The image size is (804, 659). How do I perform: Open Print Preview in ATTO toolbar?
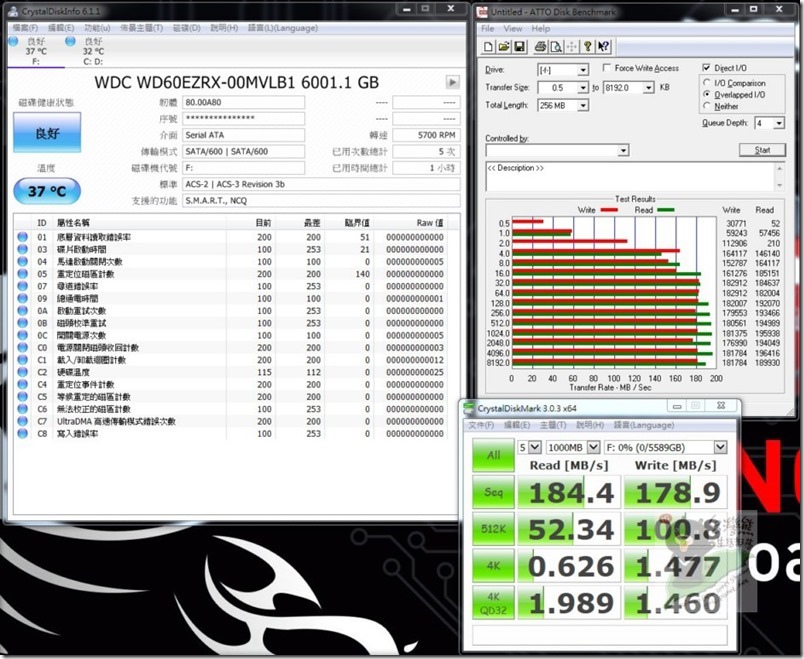555,47
